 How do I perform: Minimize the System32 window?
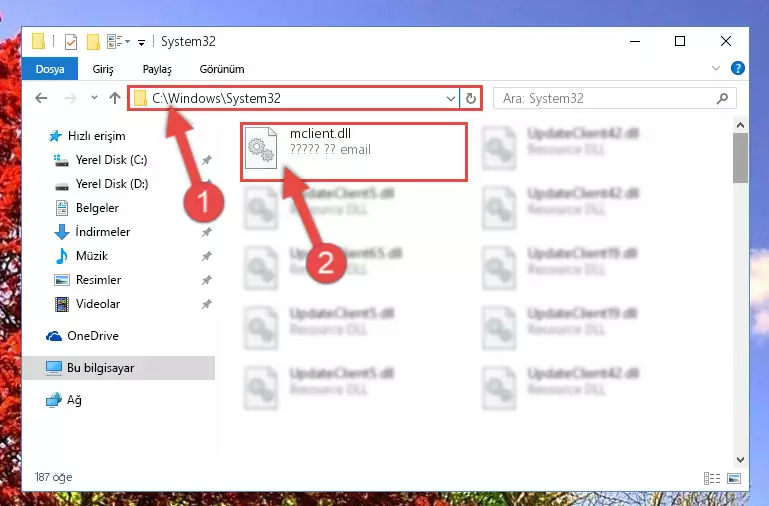[x=635, y=42]
